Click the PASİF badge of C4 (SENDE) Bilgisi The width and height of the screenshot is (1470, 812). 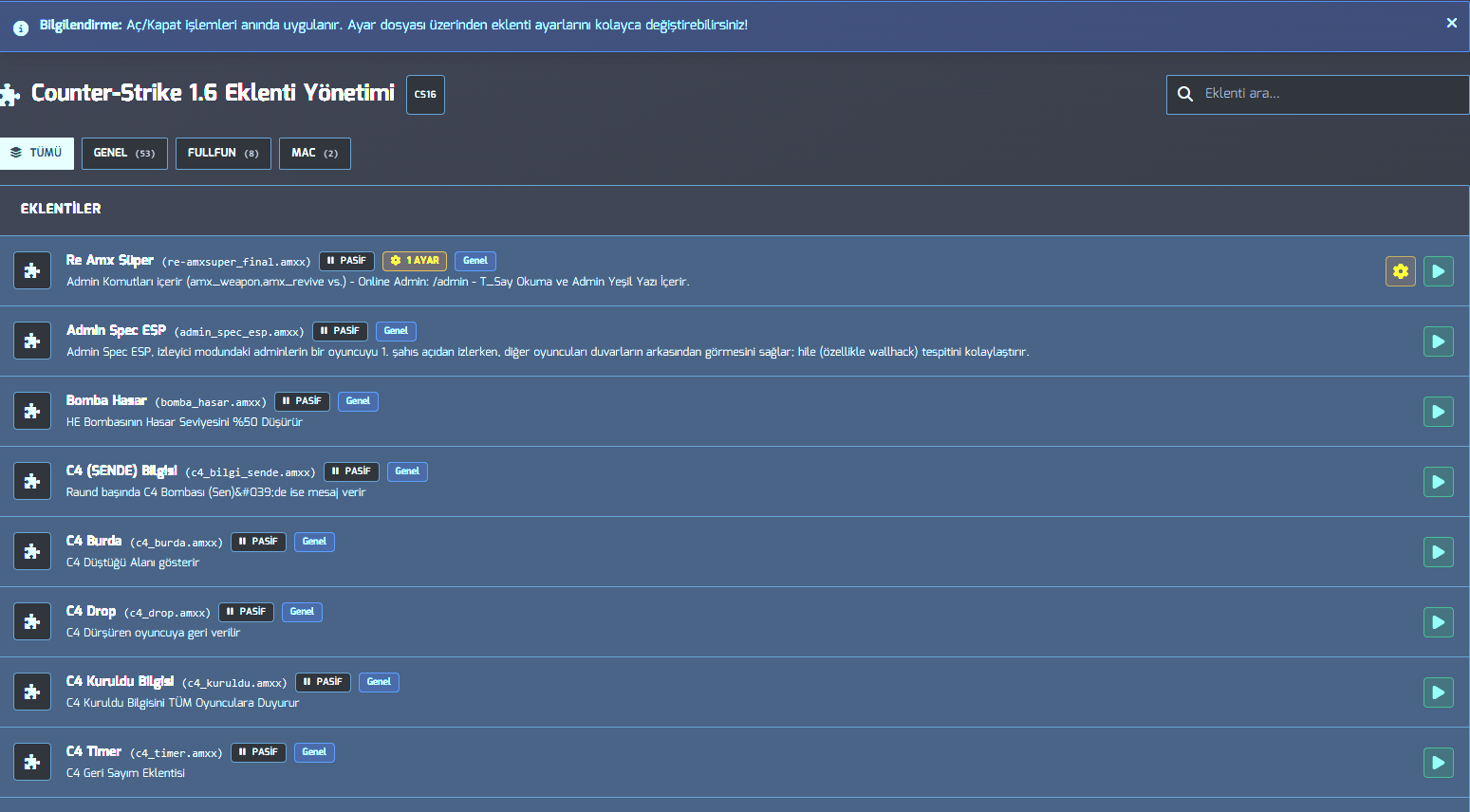[x=351, y=471]
